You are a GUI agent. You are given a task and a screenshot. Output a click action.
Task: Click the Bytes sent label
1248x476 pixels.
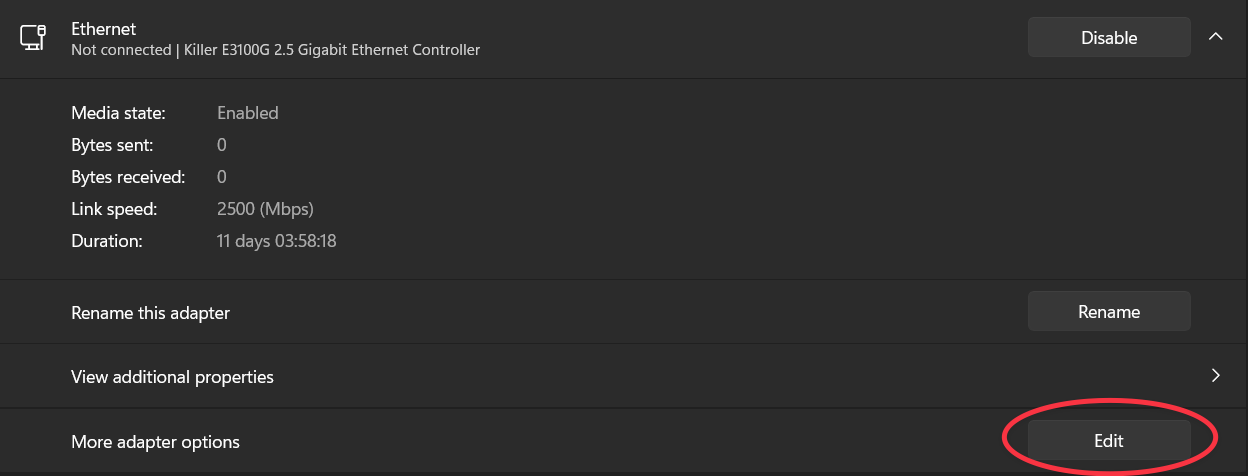[x=112, y=145]
